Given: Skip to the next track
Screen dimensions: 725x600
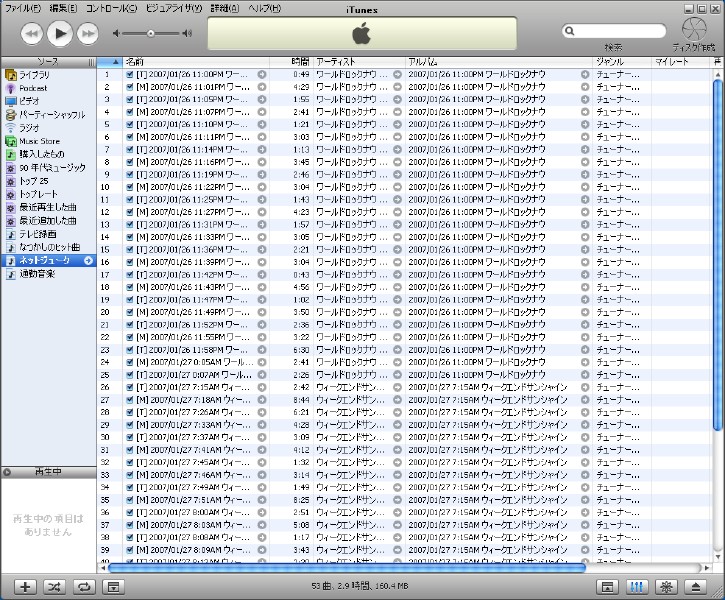Looking at the screenshot, I should pyautogui.click(x=88, y=34).
